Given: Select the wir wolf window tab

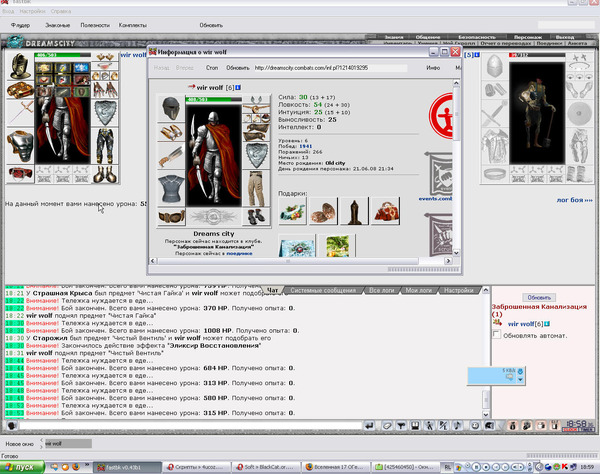Looking at the screenshot, I should coord(68,444).
